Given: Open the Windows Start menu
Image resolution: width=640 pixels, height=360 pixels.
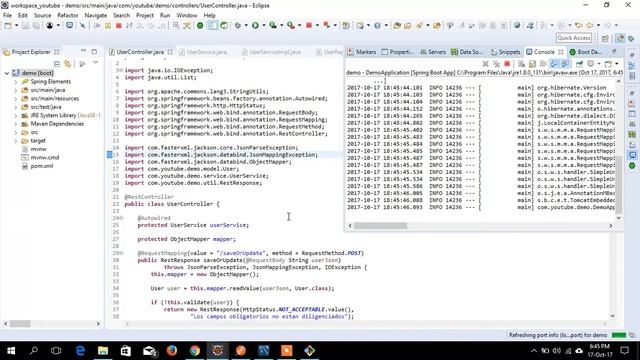Looking at the screenshot, I should (11, 351).
